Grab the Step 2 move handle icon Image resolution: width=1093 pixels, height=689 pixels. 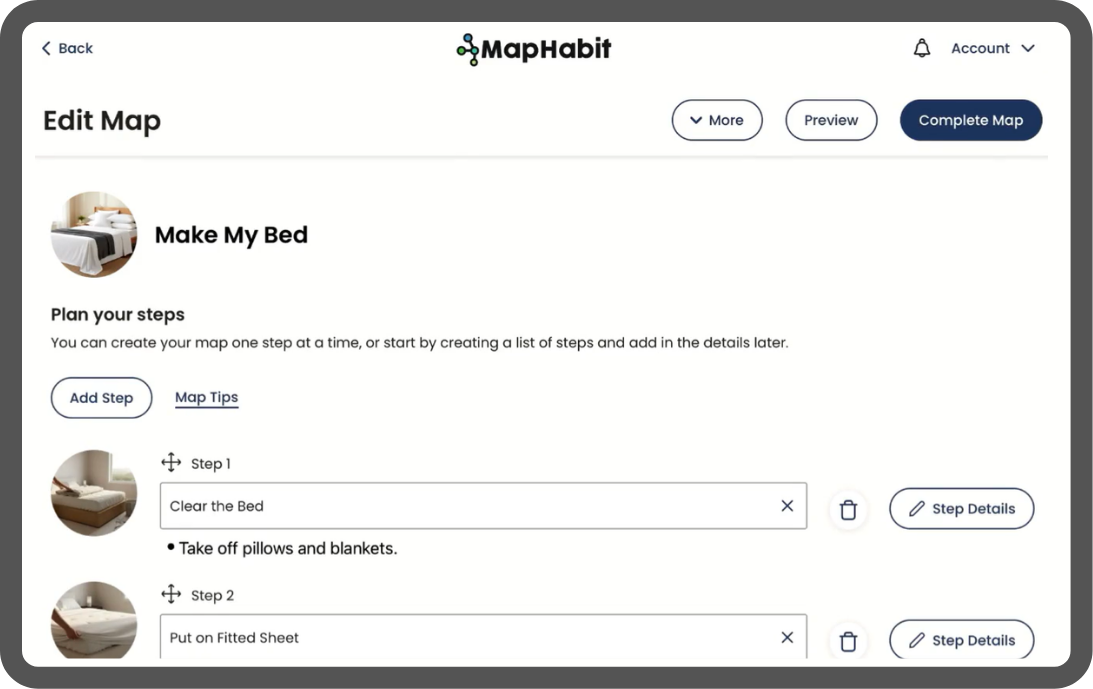pyautogui.click(x=171, y=594)
